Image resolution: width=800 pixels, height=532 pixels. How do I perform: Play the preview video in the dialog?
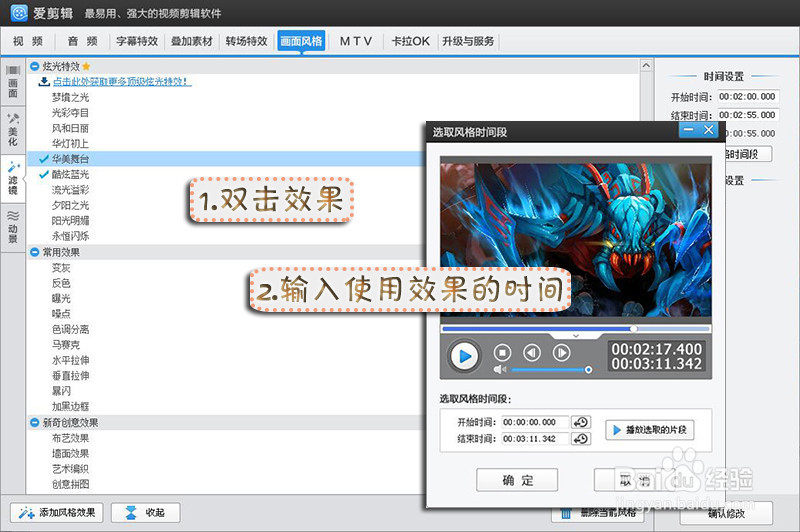(x=464, y=356)
